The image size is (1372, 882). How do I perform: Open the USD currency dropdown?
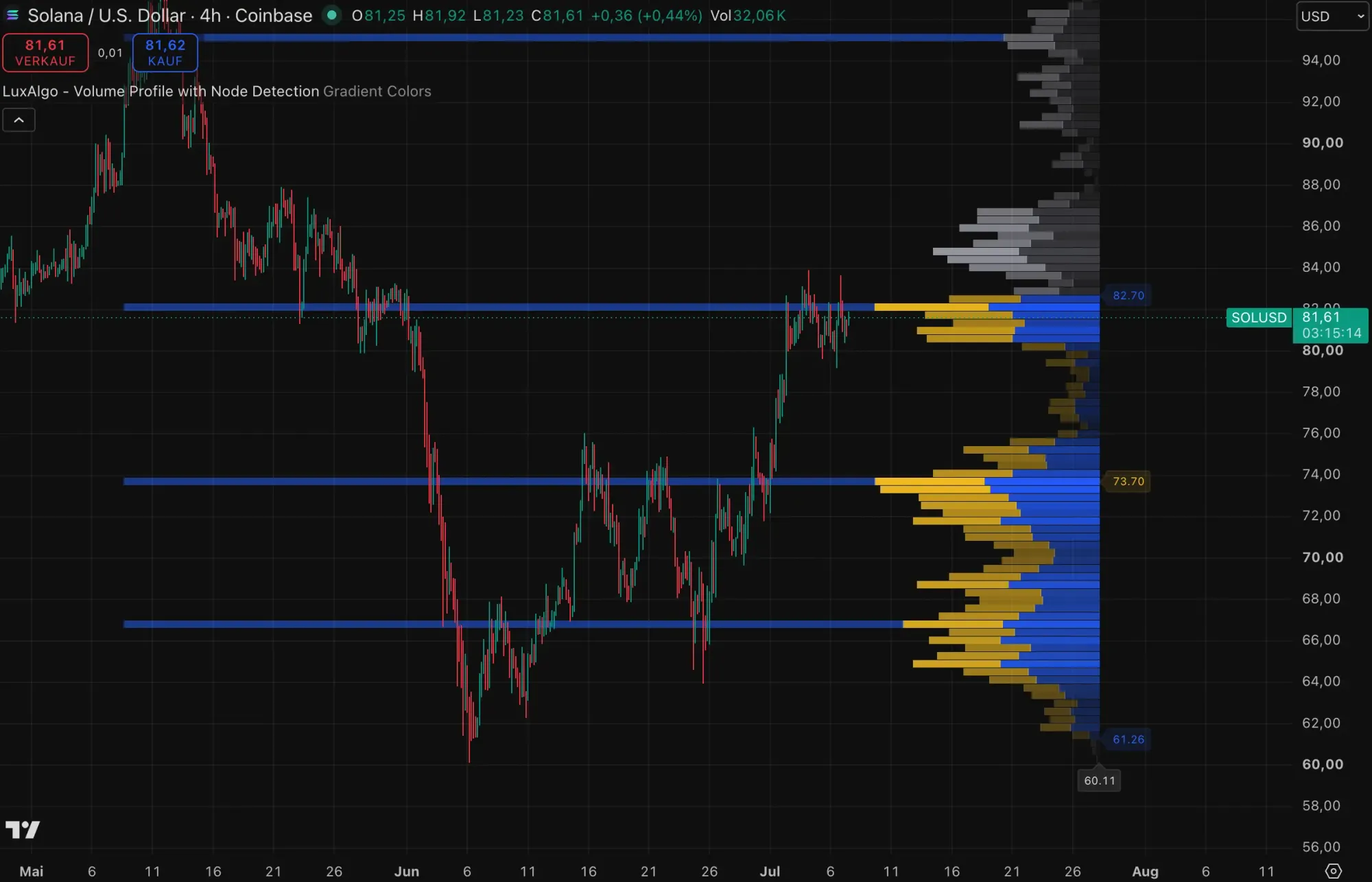[1332, 16]
